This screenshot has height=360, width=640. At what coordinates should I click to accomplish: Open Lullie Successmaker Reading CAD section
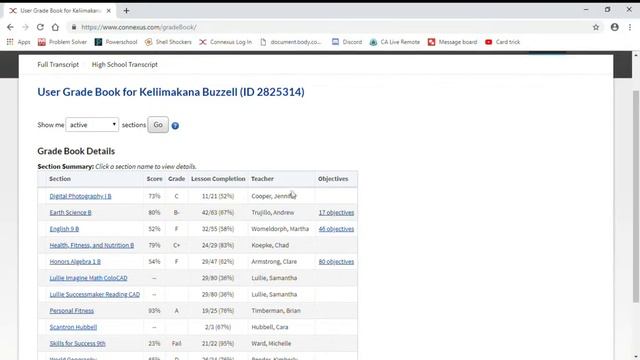click(x=95, y=294)
